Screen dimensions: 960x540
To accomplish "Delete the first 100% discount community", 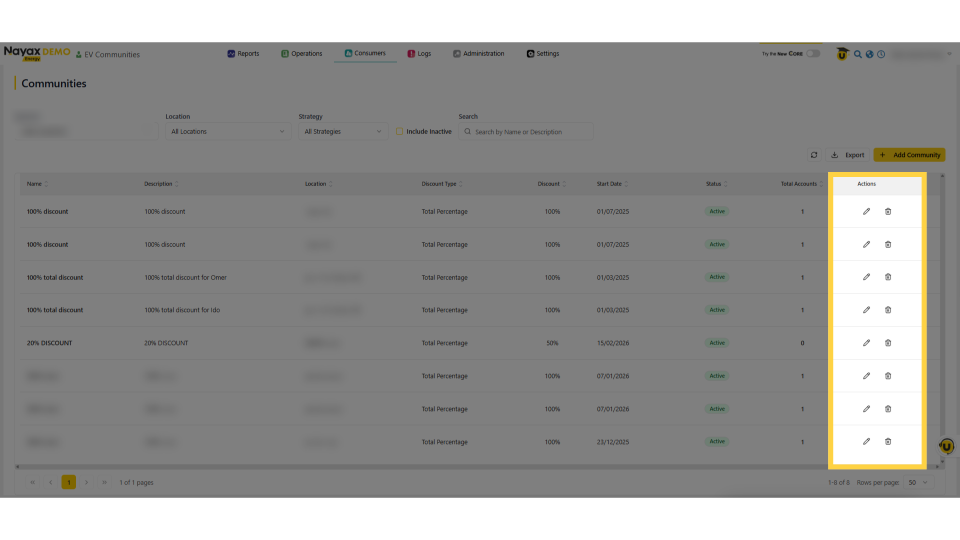I will tap(888, 211).
